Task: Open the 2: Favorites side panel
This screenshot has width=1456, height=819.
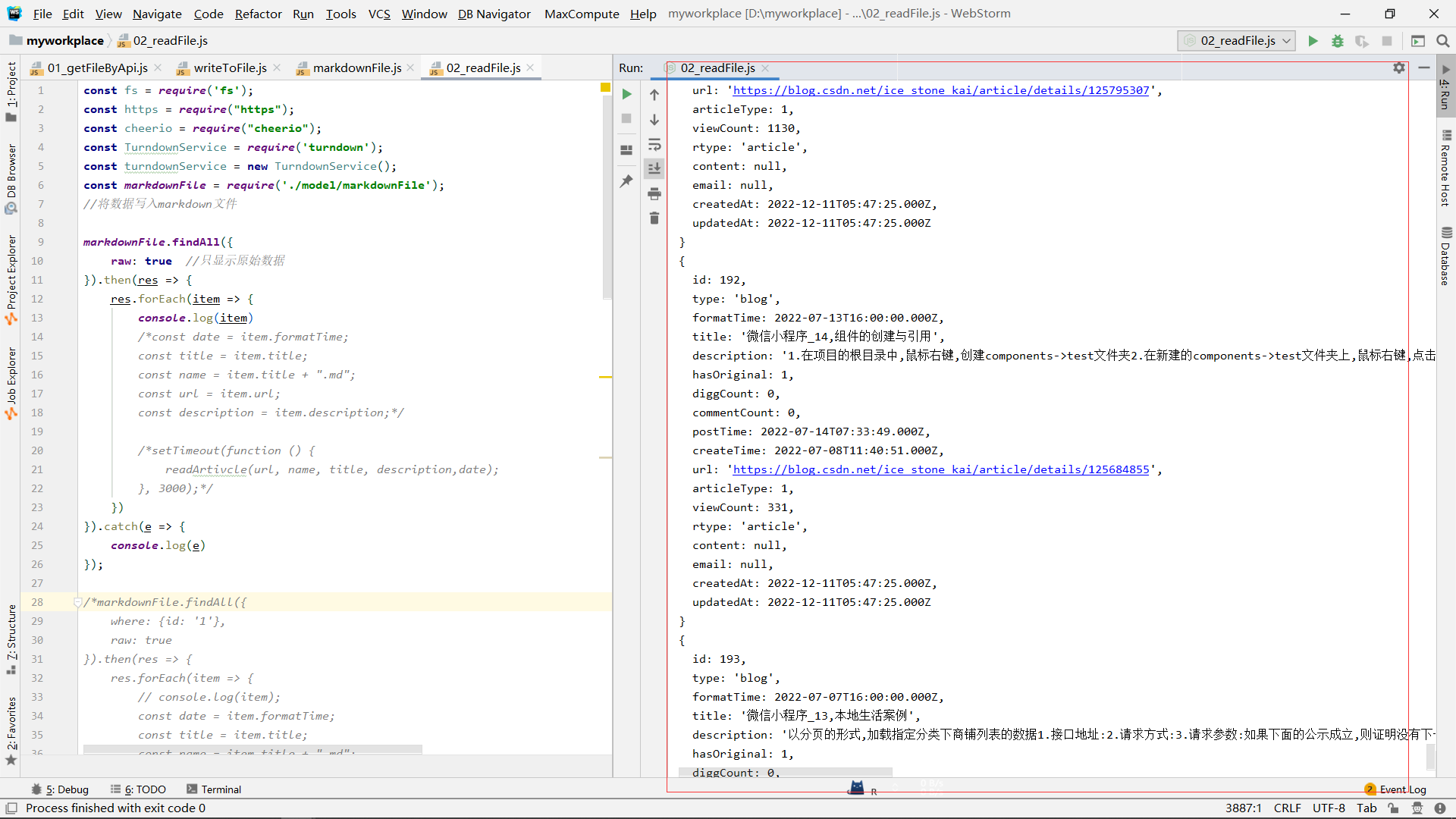Action: [x=11, y=731]
